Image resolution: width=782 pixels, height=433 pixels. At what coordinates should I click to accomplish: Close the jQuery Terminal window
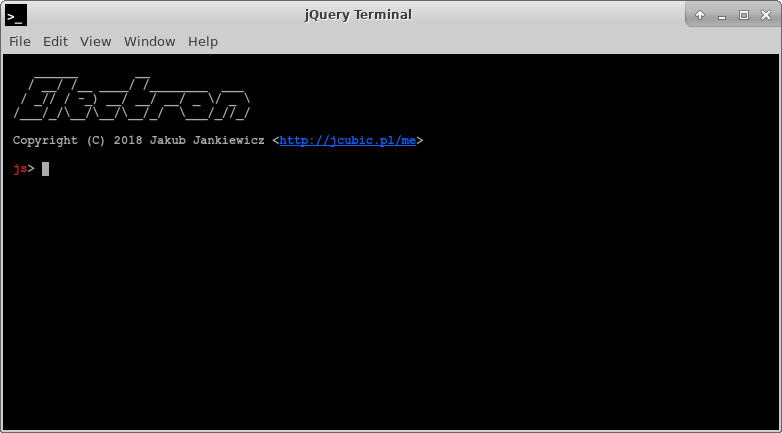click(766, 15)
